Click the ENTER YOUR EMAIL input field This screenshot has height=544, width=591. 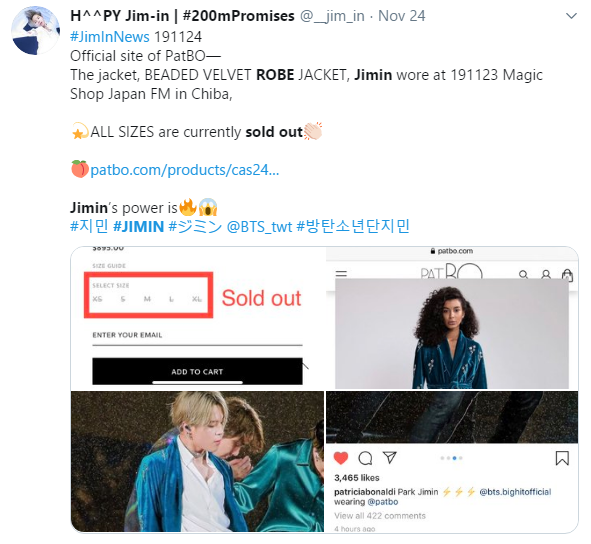point(197,335)
